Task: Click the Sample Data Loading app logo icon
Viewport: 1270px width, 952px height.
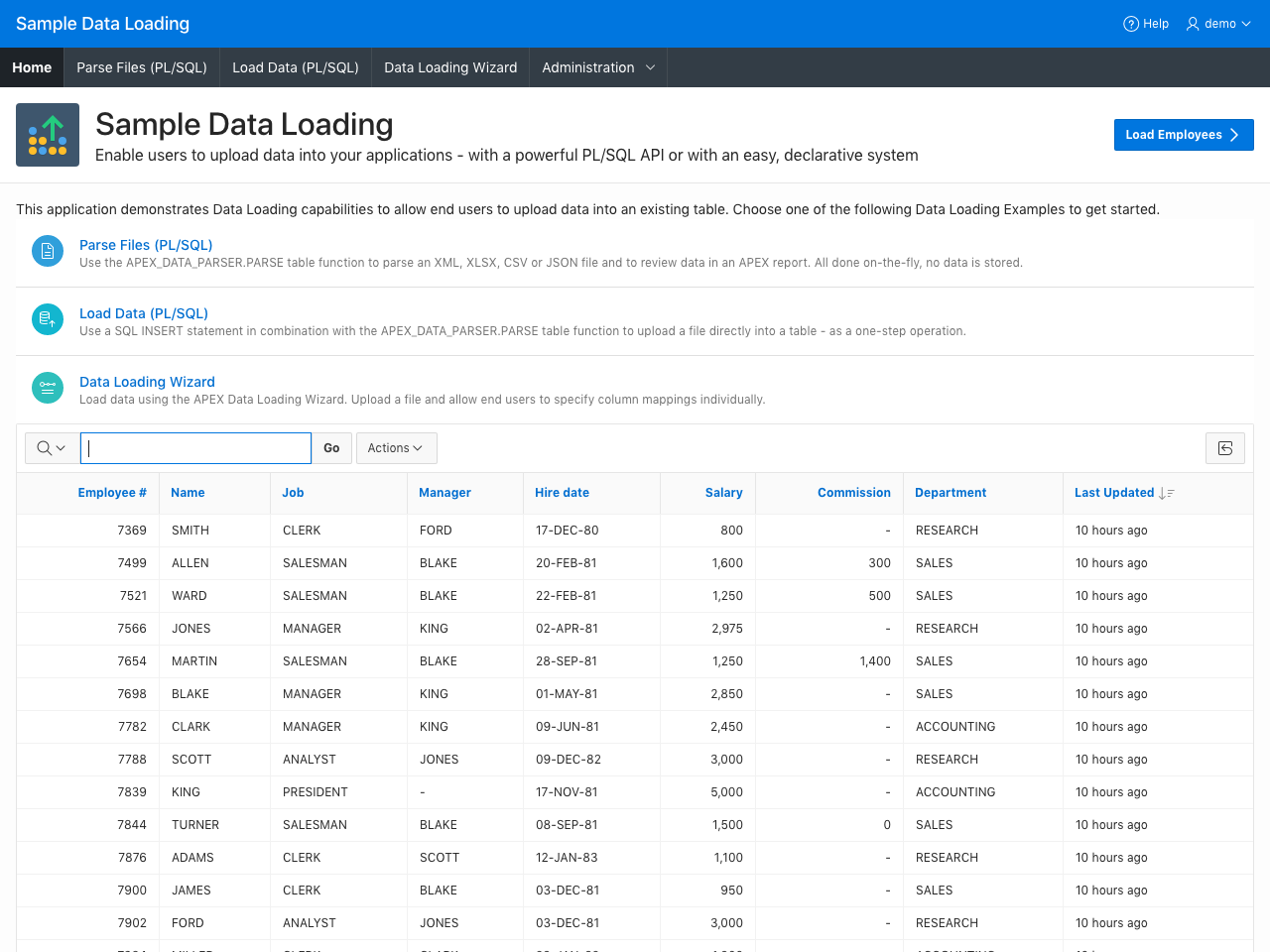Action: (48, 135)
